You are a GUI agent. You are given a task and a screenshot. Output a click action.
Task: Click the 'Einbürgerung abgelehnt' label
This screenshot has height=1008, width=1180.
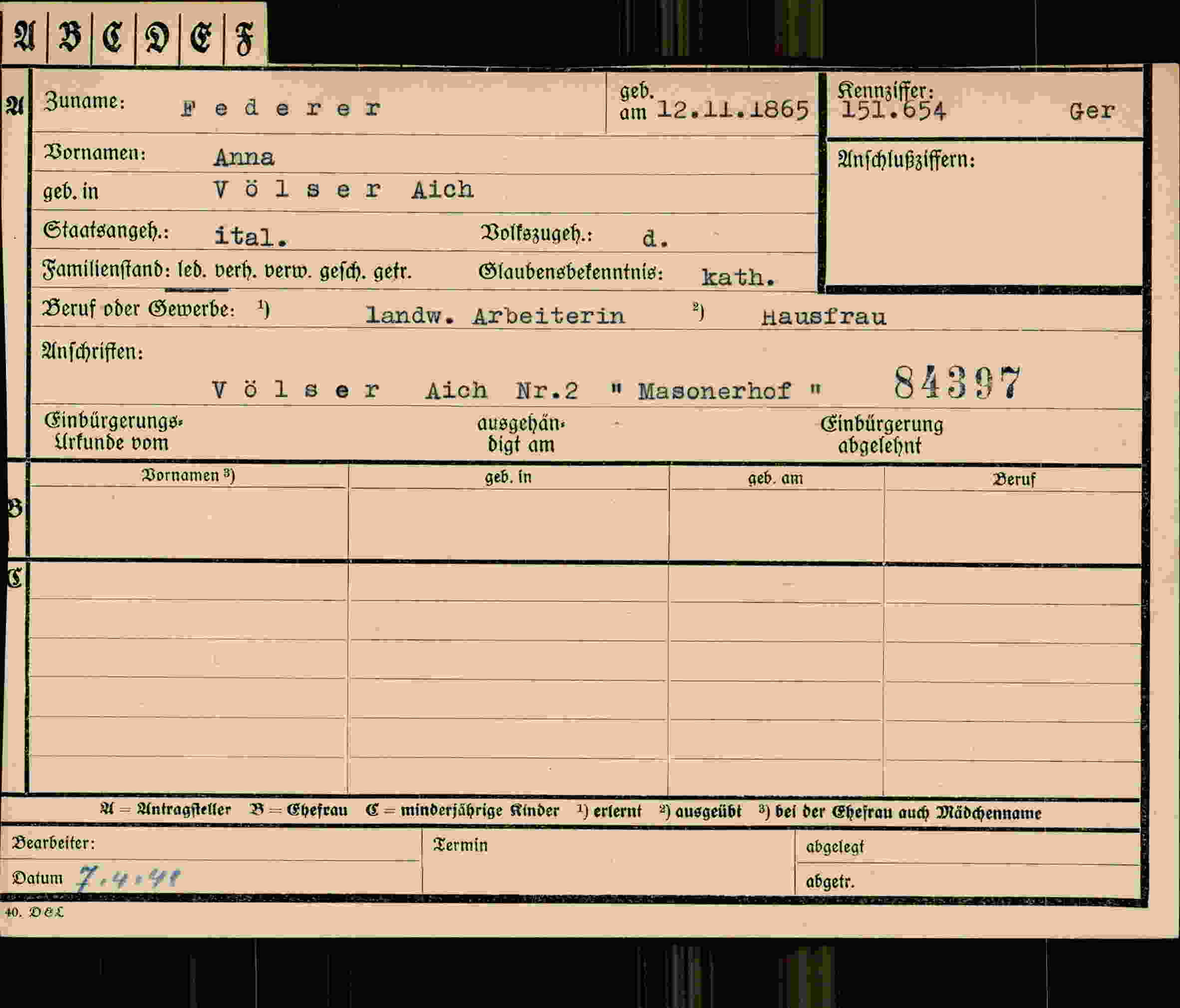click(x=882, y=435)
